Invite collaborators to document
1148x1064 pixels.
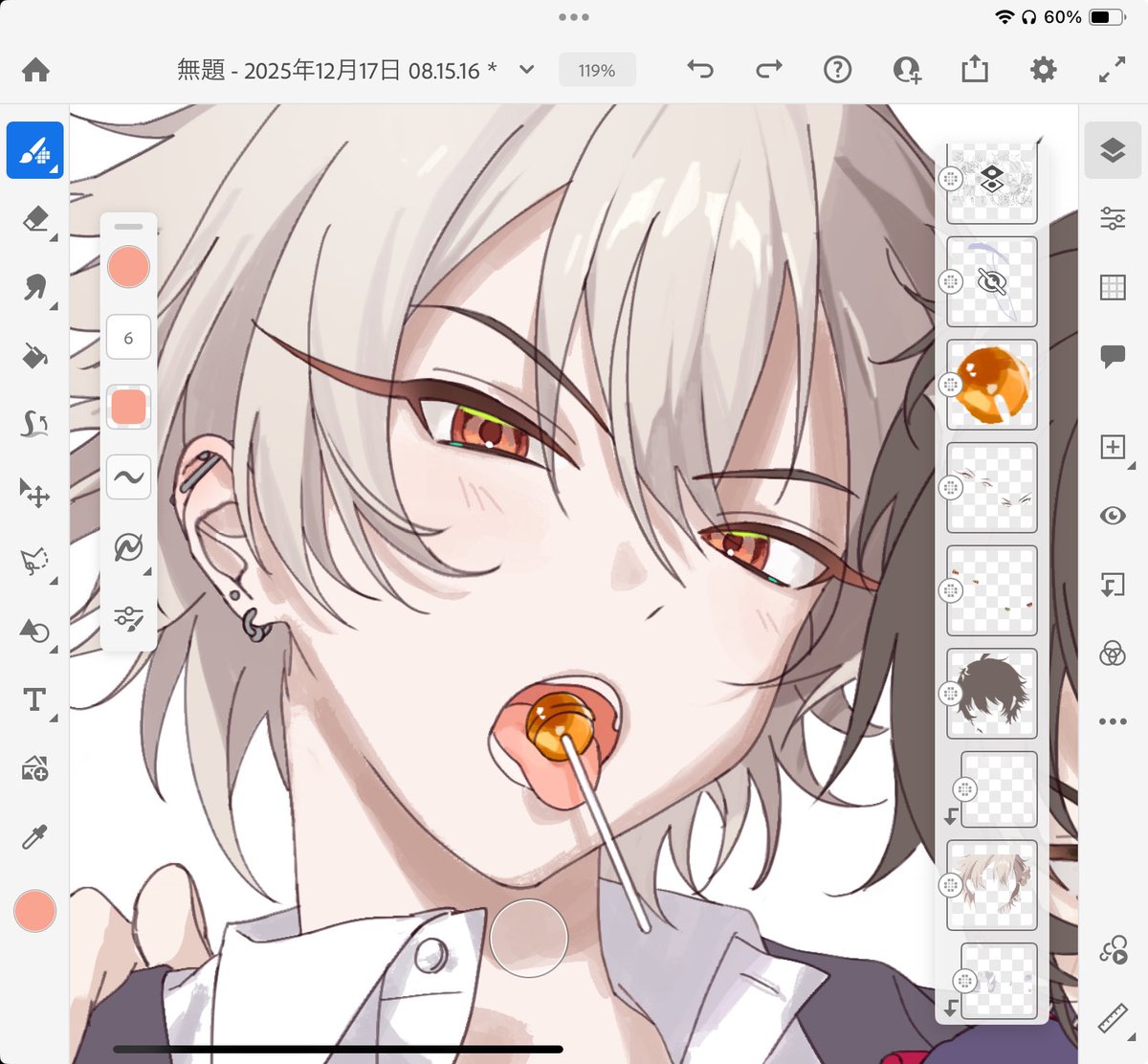906,70
